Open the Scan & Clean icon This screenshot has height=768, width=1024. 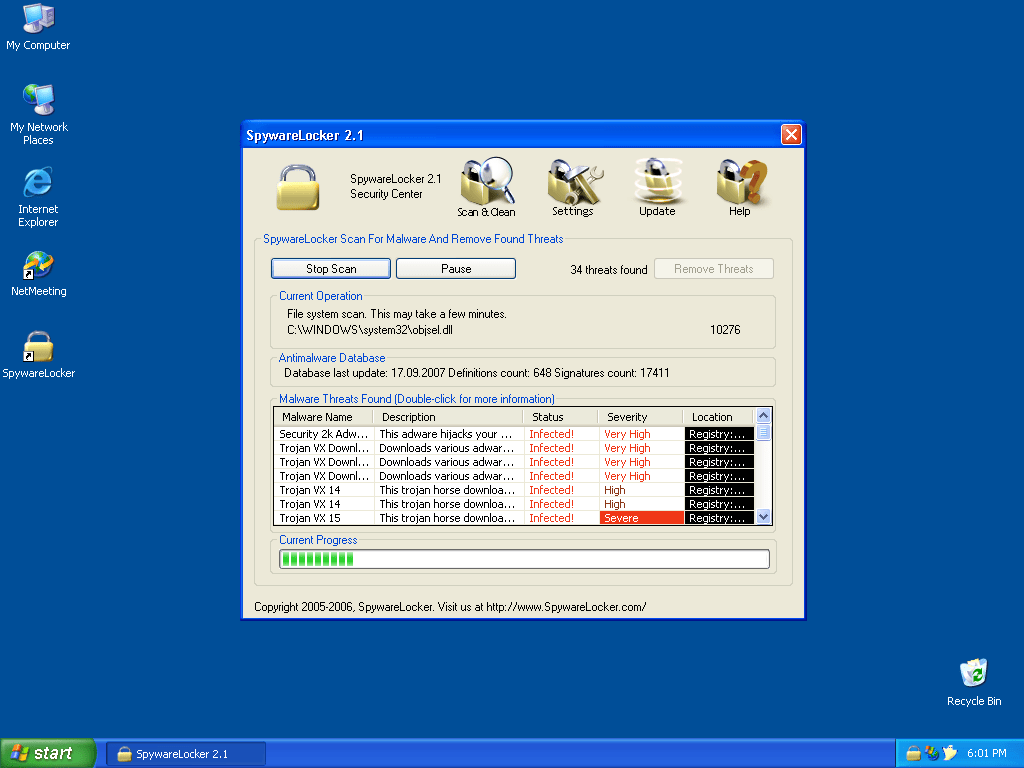pos(486,186)
